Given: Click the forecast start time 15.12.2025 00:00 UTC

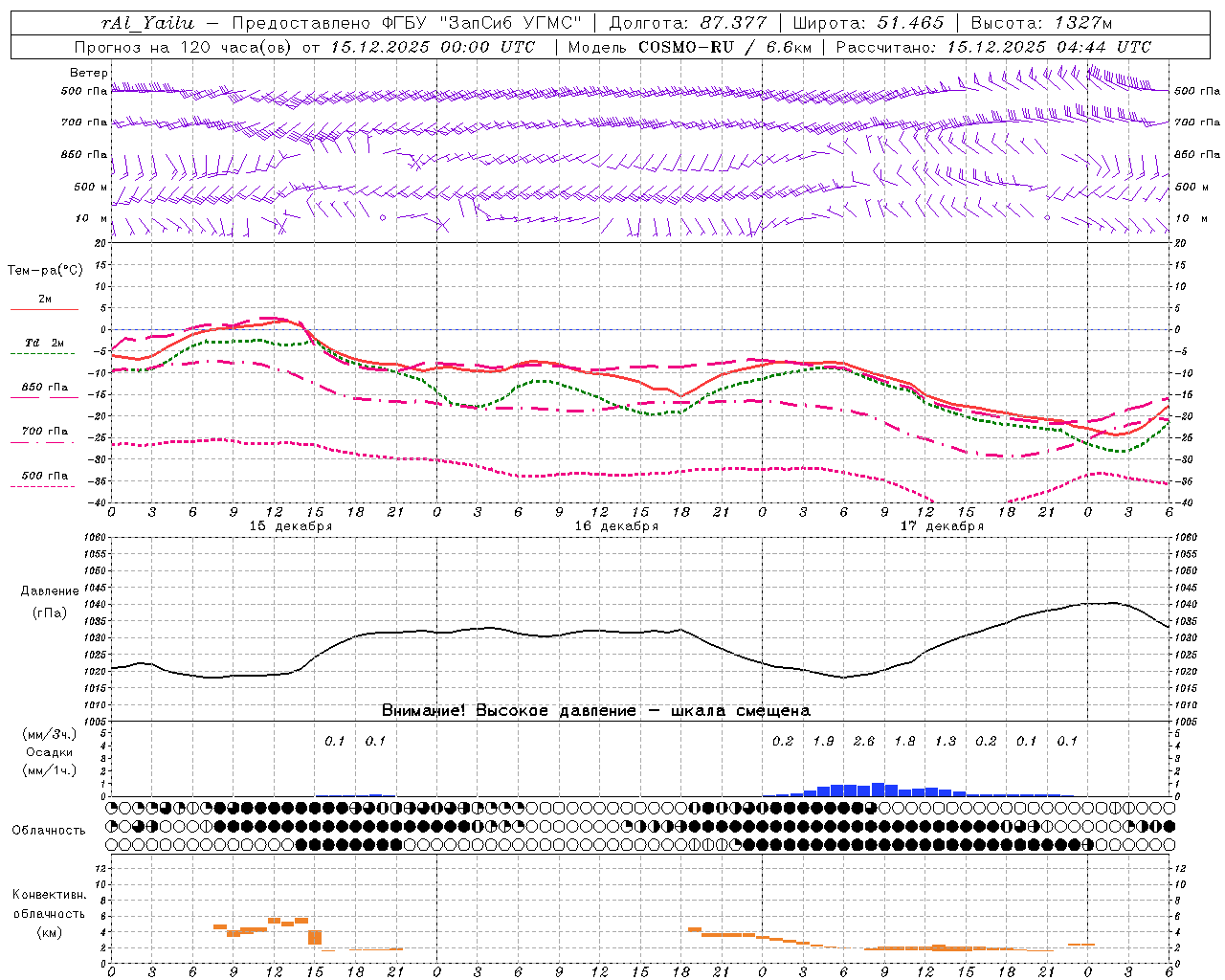Looking at the screenshot, I should tap(433, 47).
